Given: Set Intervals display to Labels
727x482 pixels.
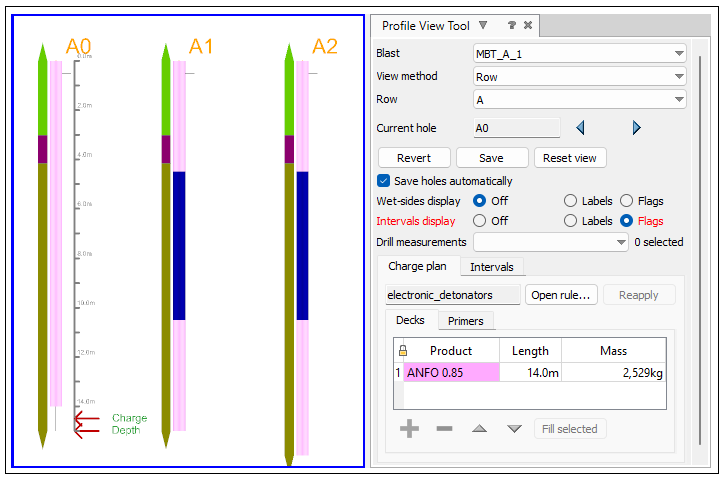Looking at the screenshot, I should tap(570, 221).
